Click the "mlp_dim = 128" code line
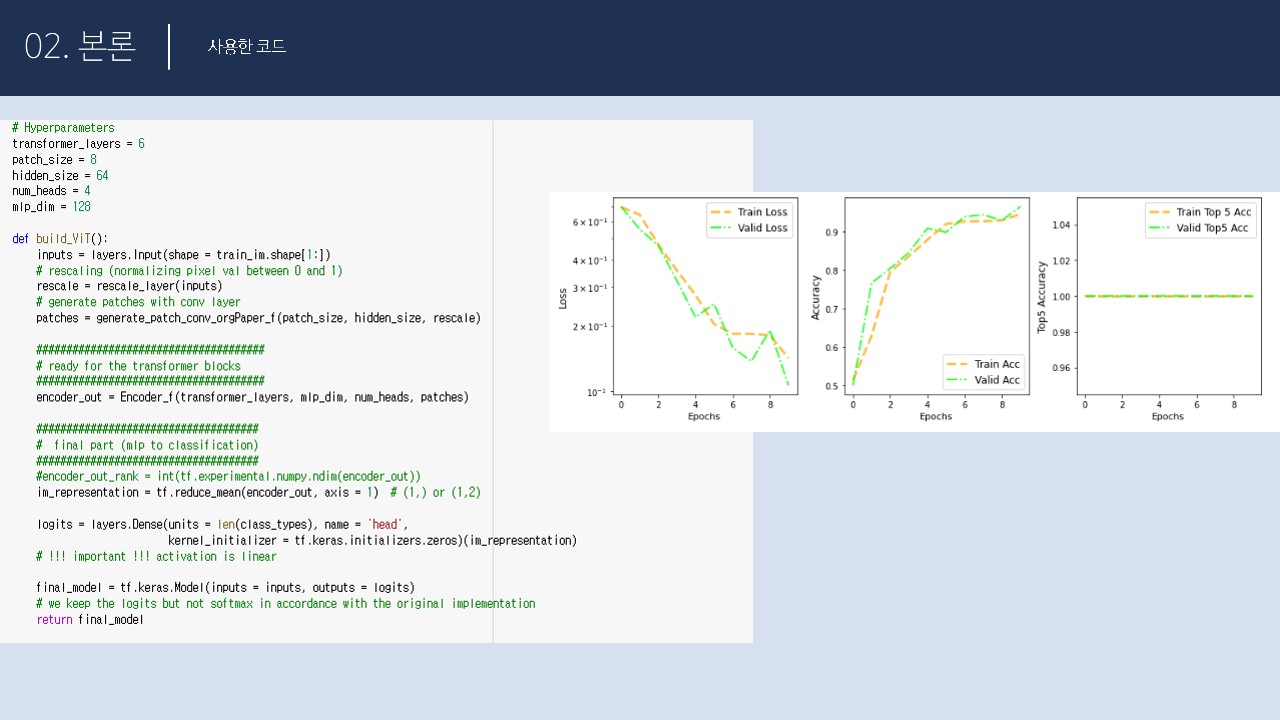The height and width of the screenshot is (720, 1280). 51,207
